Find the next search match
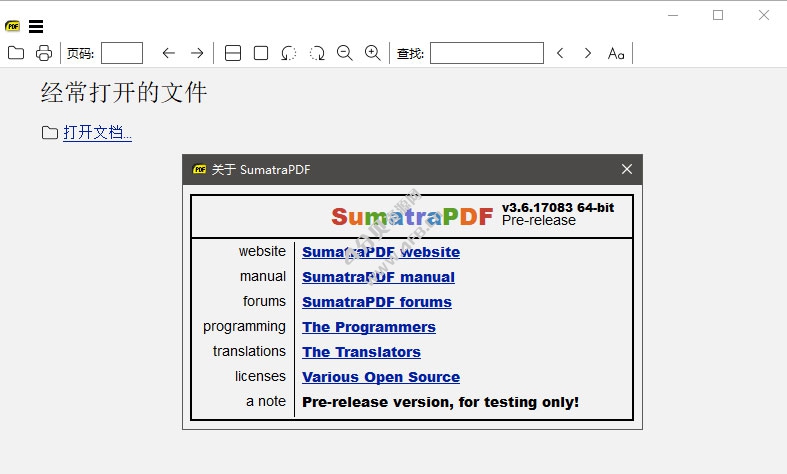 tap(588, 53)
